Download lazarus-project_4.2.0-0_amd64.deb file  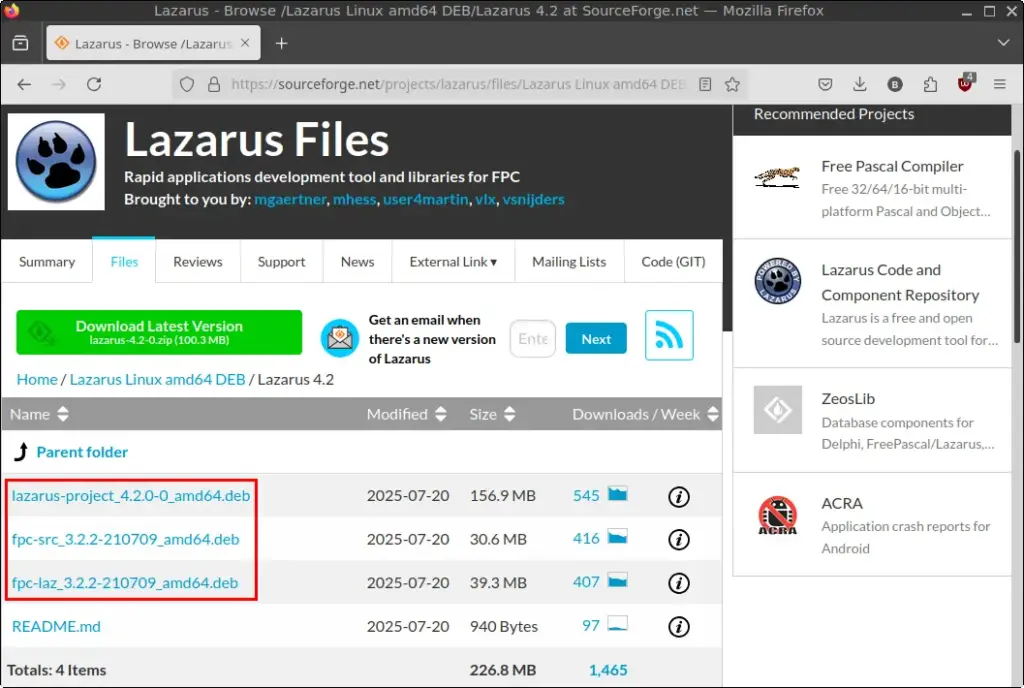pyautogui.click(x=131, y=495)
